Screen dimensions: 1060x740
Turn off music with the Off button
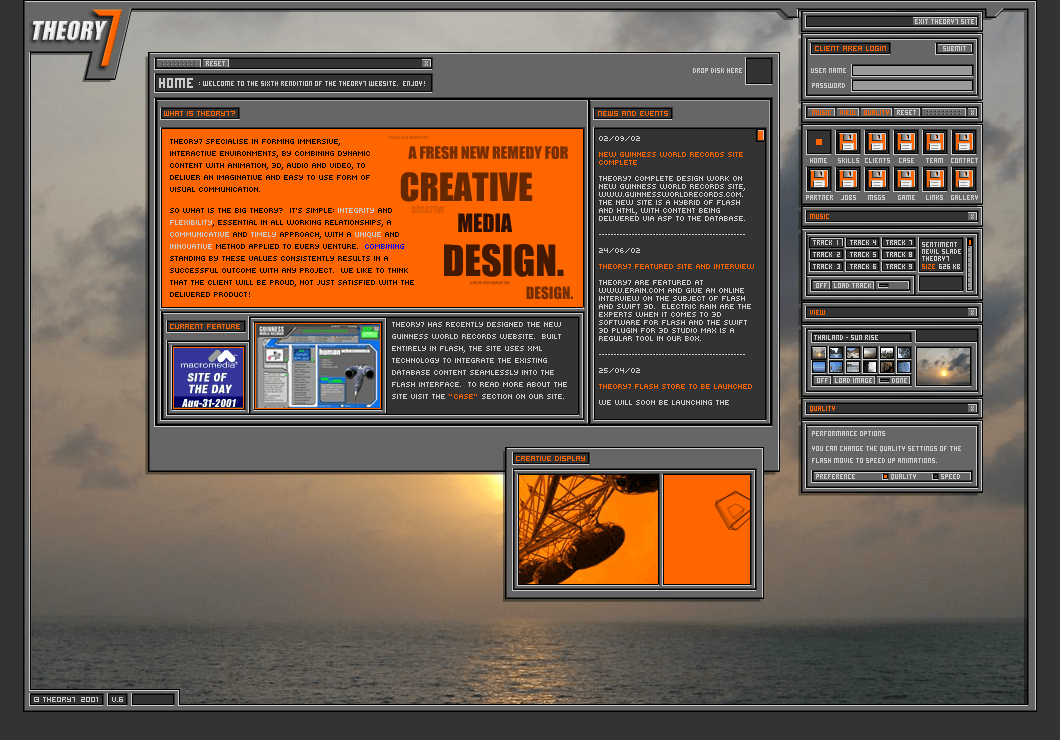click(821, 285)
